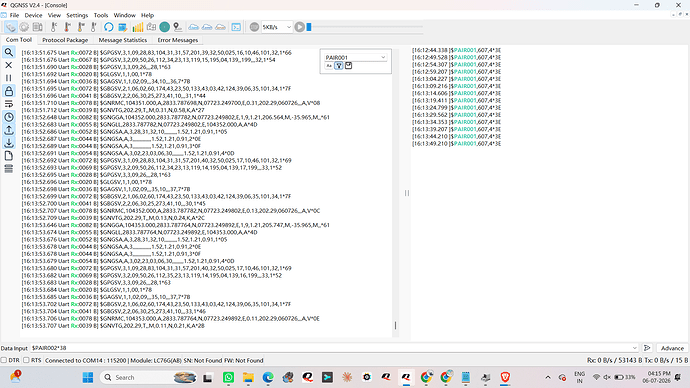The width and height of the screenshot is (690, 388).
Task: Toggle showing transmitted data upload icon
Action: (8, 130)
